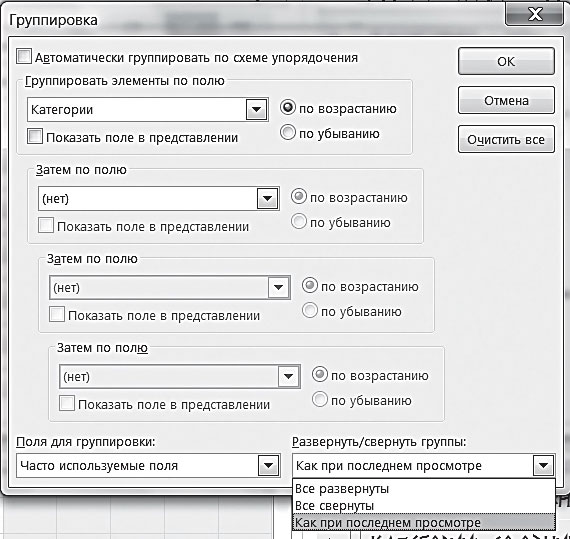
Task: Select по возрастанию for Категории grouping
Action: pos(288,108)
